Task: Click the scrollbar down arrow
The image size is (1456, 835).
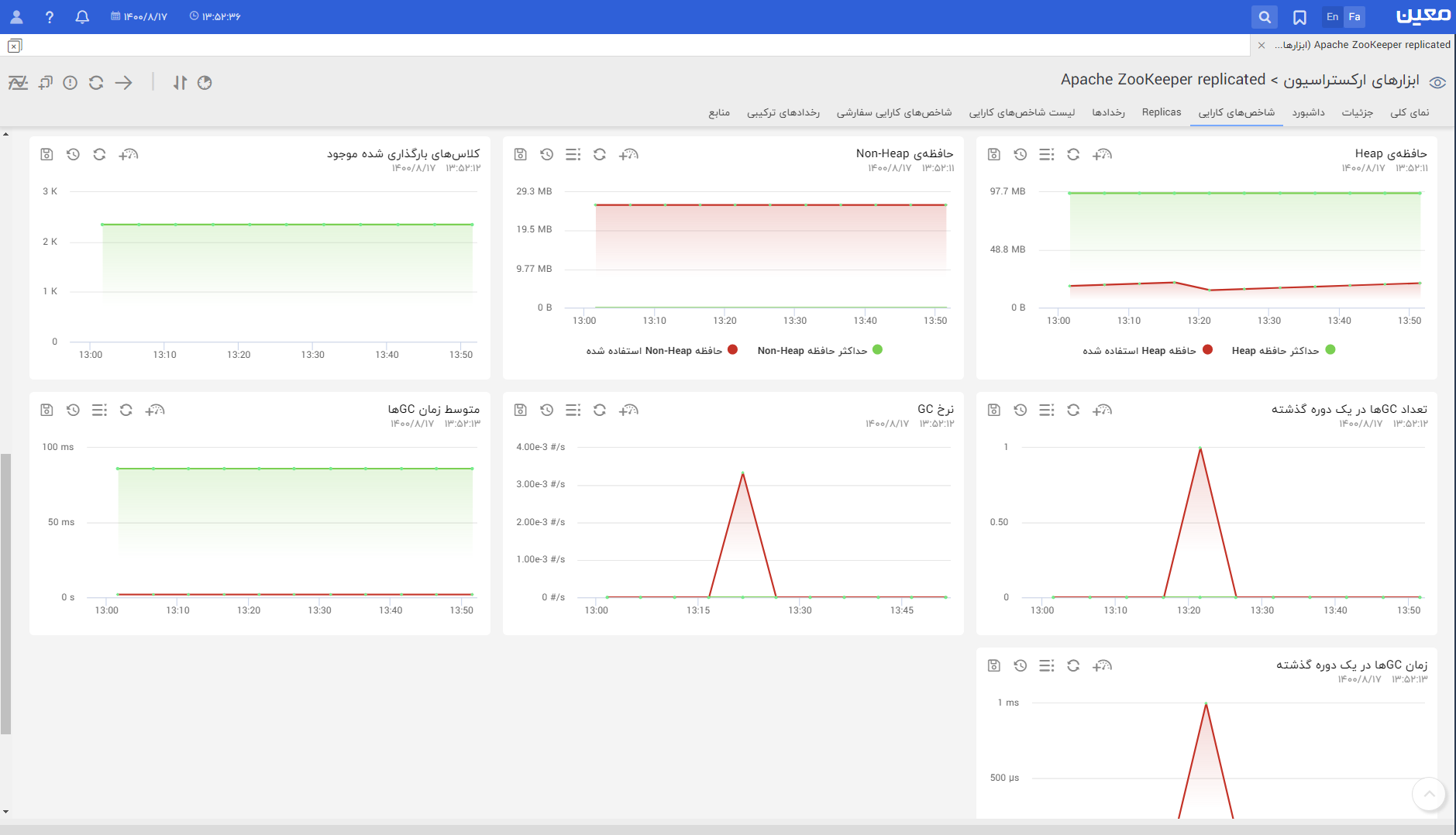Action: (x=6, y=812)
